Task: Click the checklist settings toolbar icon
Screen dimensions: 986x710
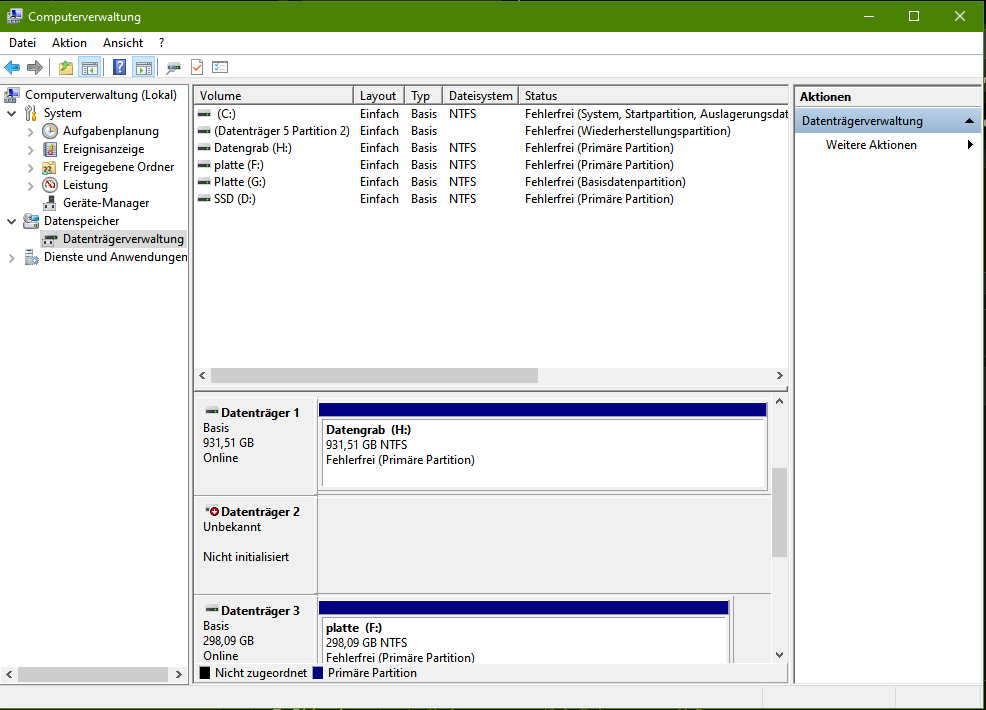Action: pyautogui.click(x=220, y=67)
